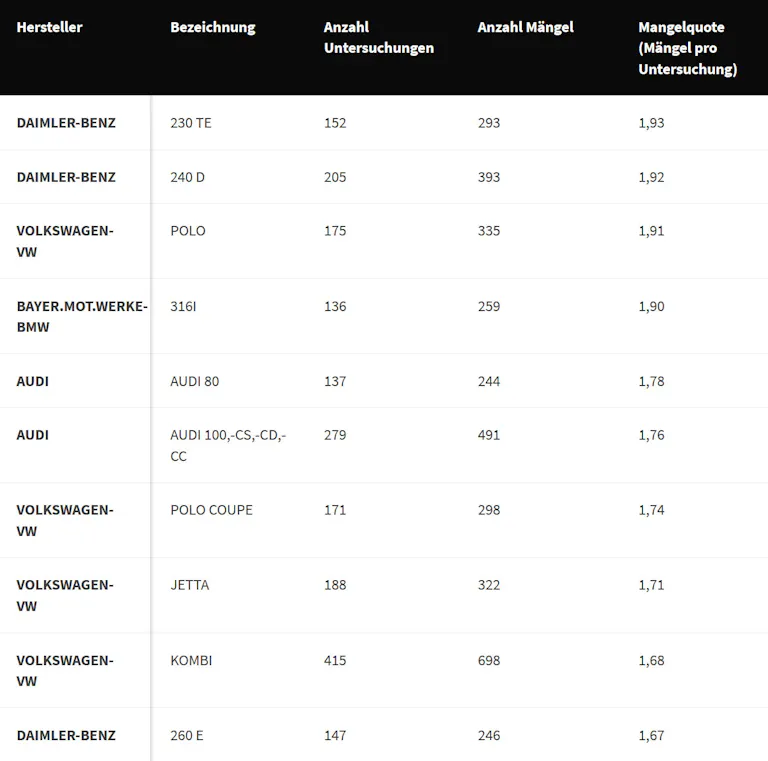Select the Anzahl Untersuchungen column header
Image resolution: width=768 pixels, height=761 pixels.
[x=378, y=37]
